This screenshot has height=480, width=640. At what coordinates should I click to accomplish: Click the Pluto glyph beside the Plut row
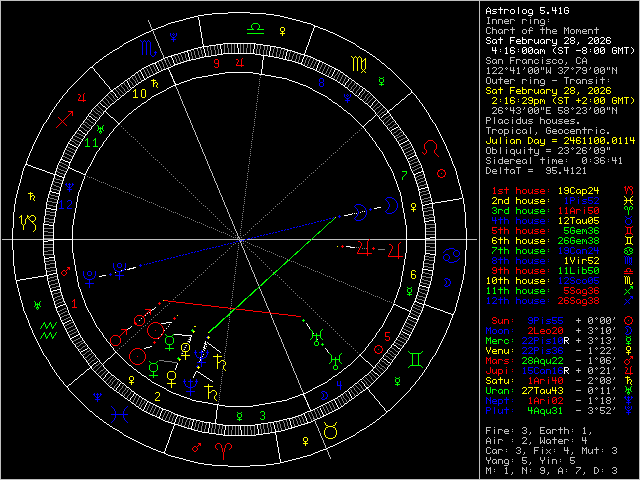(x=629, y=411)
